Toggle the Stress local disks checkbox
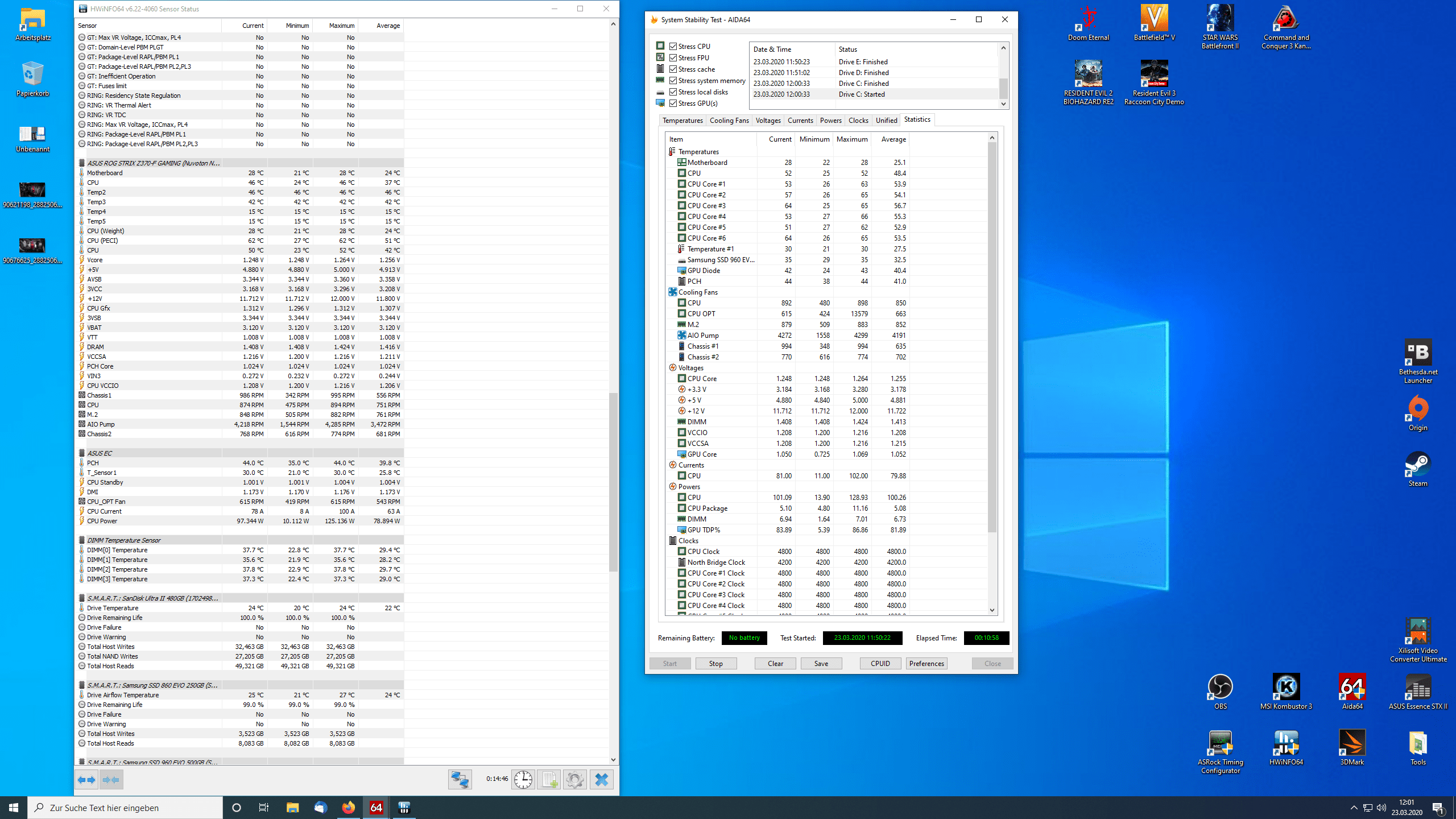The height and width of the screenshot is (819, 1456). pos(673,92)
